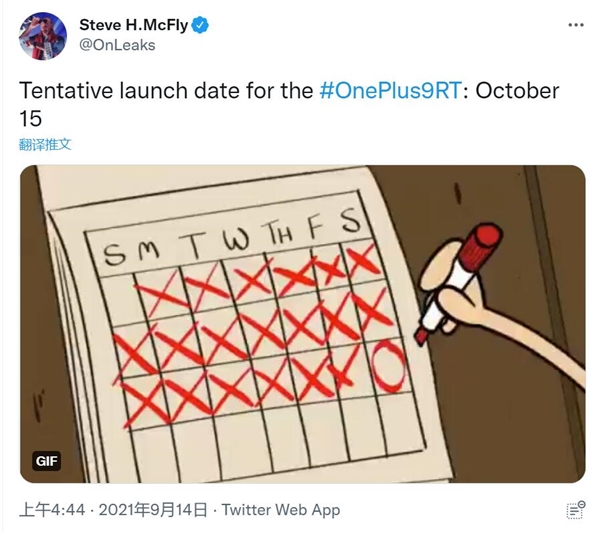Viewport: 600px width, 535px height.
Task: Open the #OnePlus9RT hashtag
Action: pos(390,91)
